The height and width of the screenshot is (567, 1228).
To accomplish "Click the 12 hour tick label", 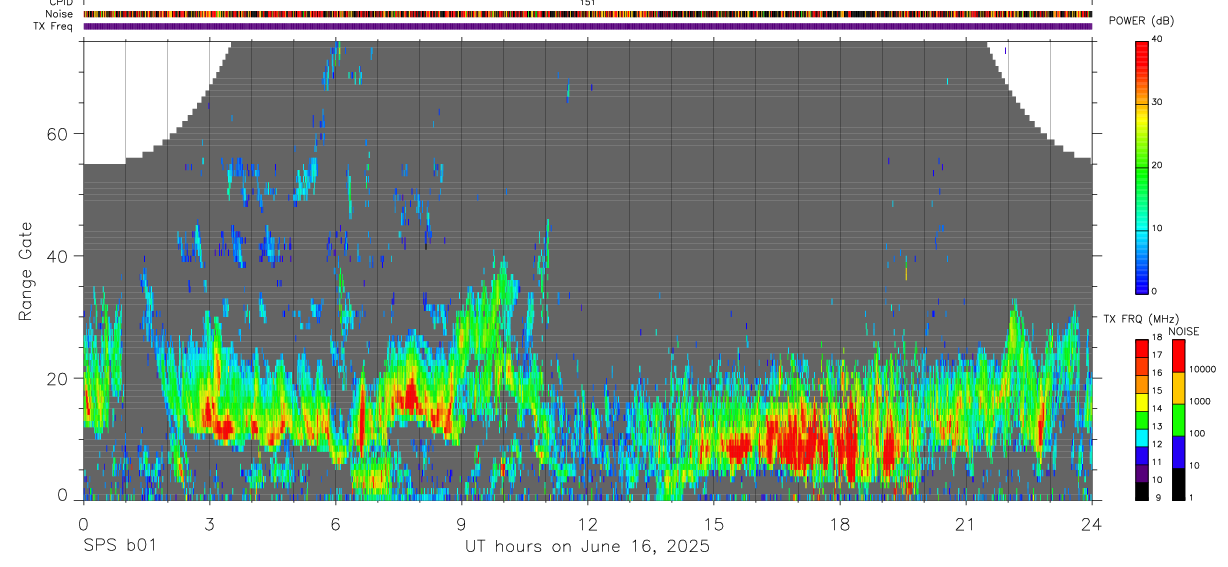I will (587, 524).
